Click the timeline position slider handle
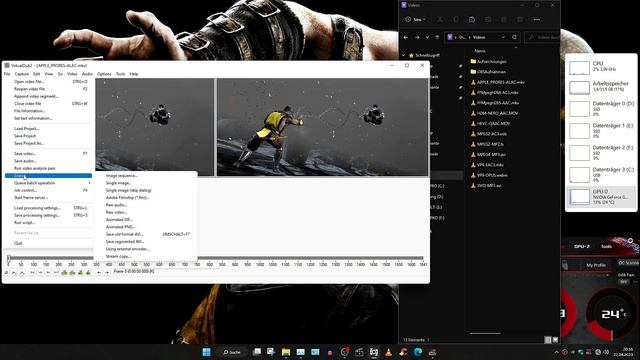Viewport: 640px width, 360px height. (9, 258)
